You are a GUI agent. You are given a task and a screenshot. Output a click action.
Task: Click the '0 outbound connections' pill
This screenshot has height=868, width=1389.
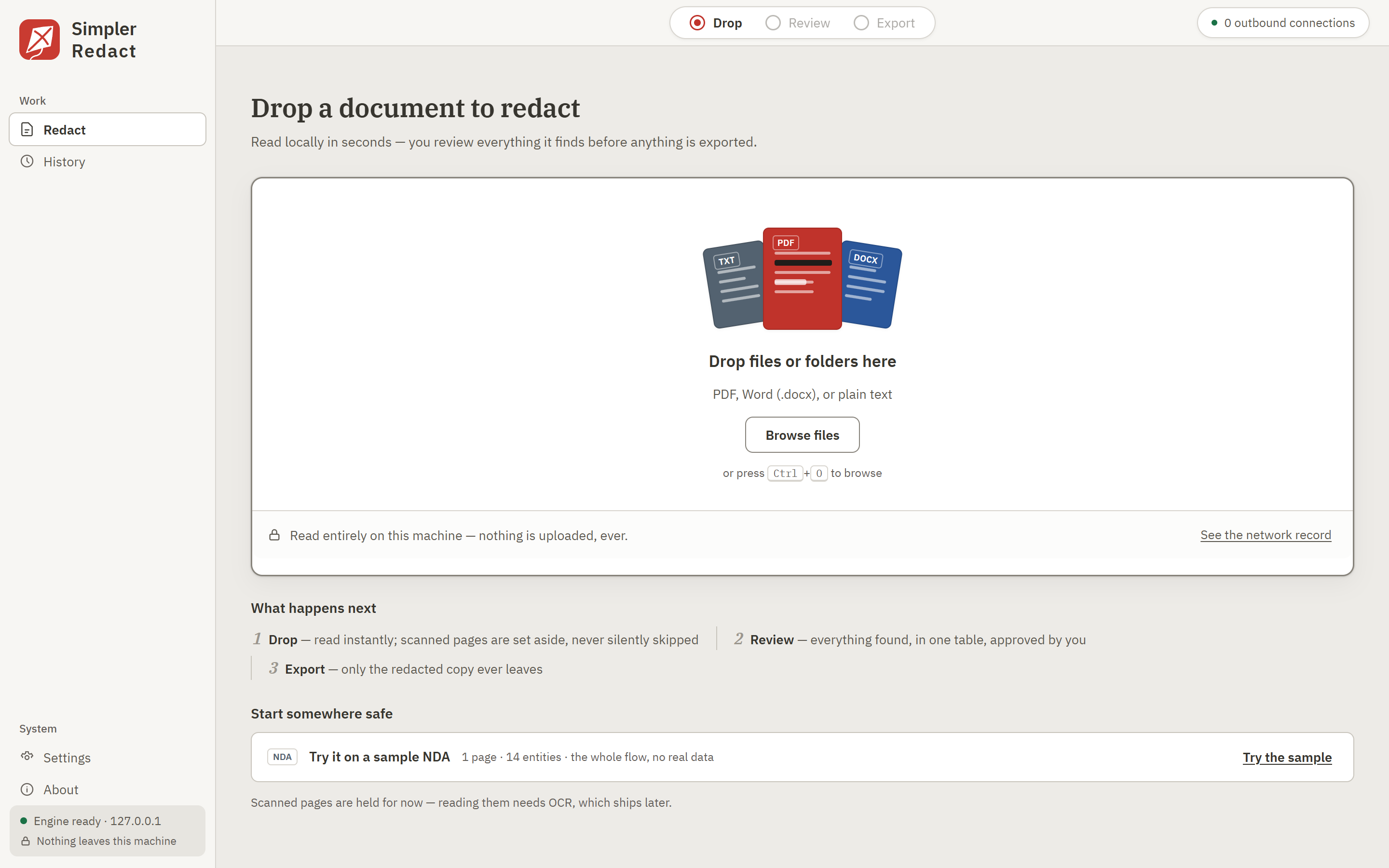[x=1283, y=23]
